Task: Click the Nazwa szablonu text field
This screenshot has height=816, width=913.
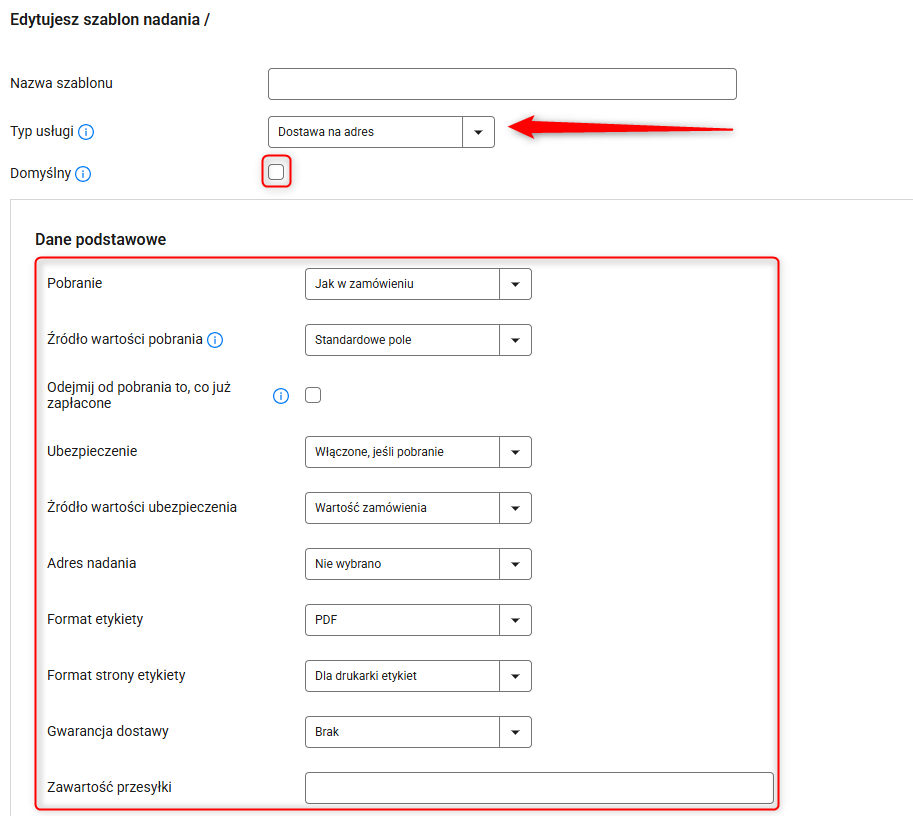Action: pyautogui.click(x=502, y=84)
